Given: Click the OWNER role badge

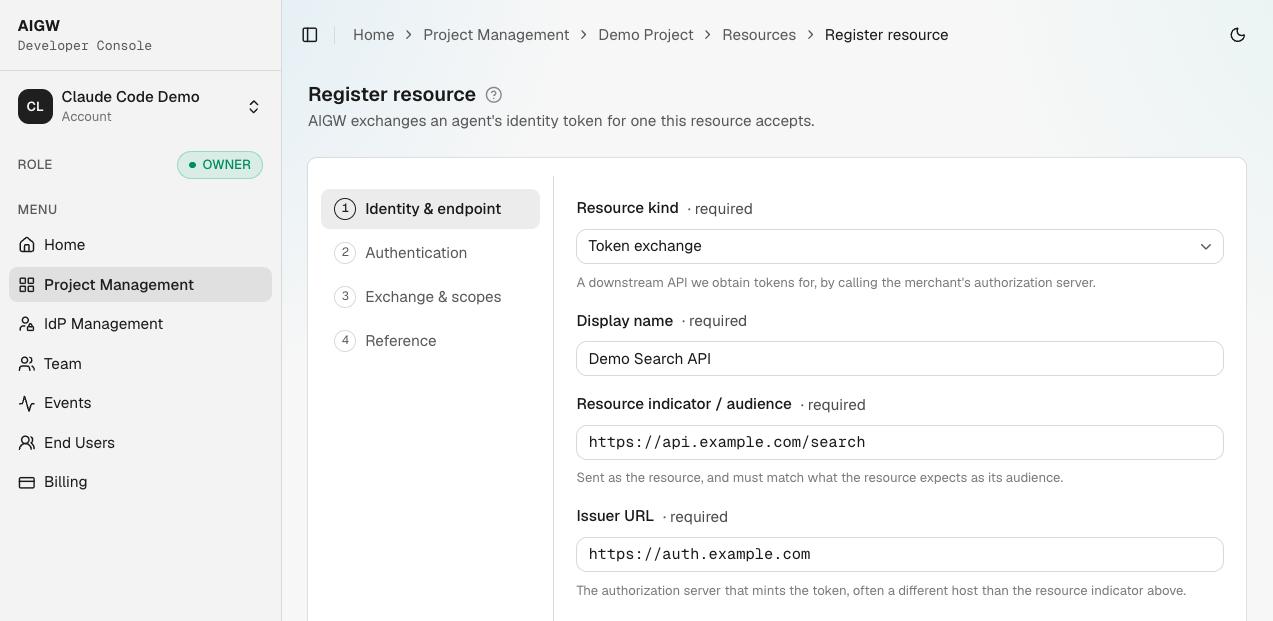Looking at the screenshot, I should click(220, 165).
